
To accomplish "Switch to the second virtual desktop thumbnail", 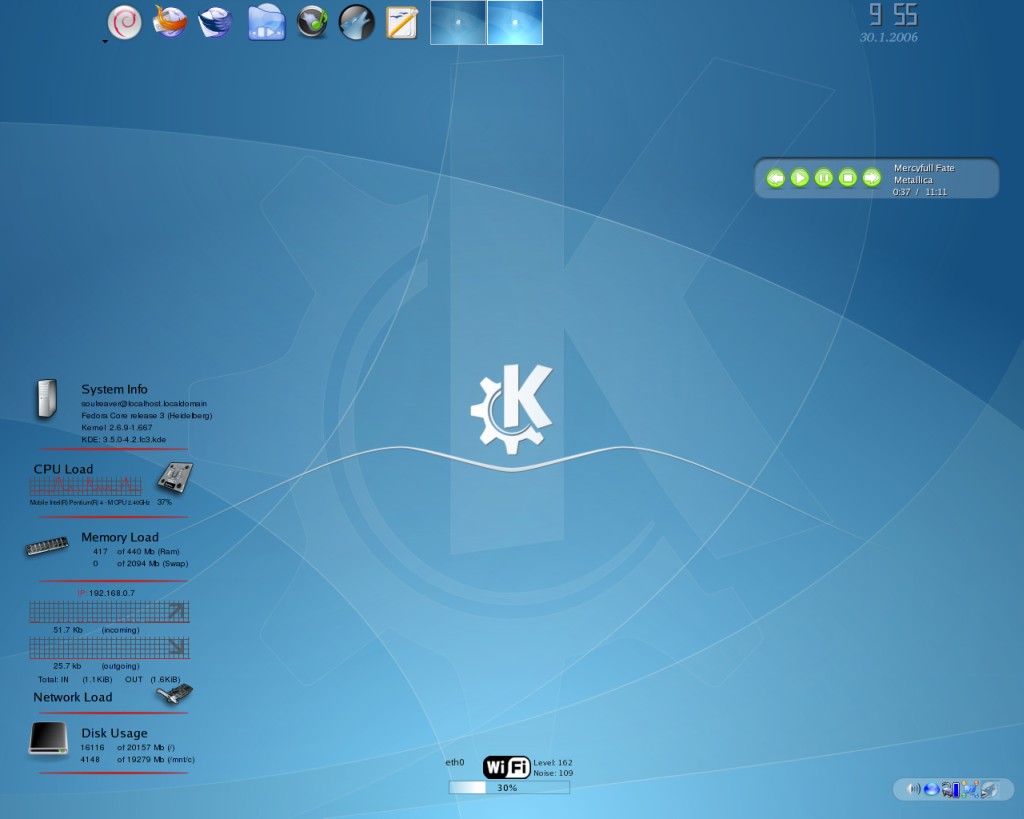I will point(515,22).
